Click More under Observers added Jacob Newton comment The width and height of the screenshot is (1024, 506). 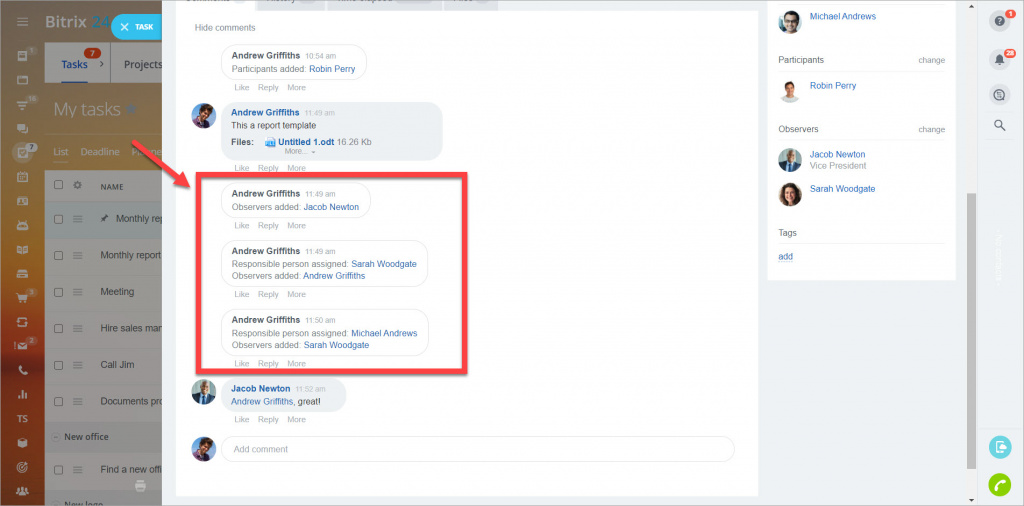[296, 226]
